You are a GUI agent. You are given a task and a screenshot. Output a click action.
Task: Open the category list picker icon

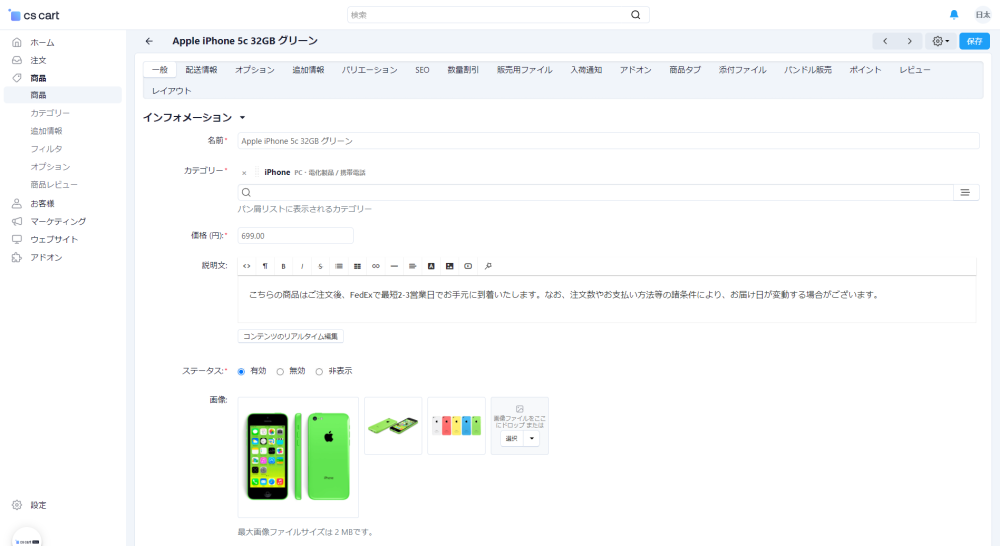(966, 193)
